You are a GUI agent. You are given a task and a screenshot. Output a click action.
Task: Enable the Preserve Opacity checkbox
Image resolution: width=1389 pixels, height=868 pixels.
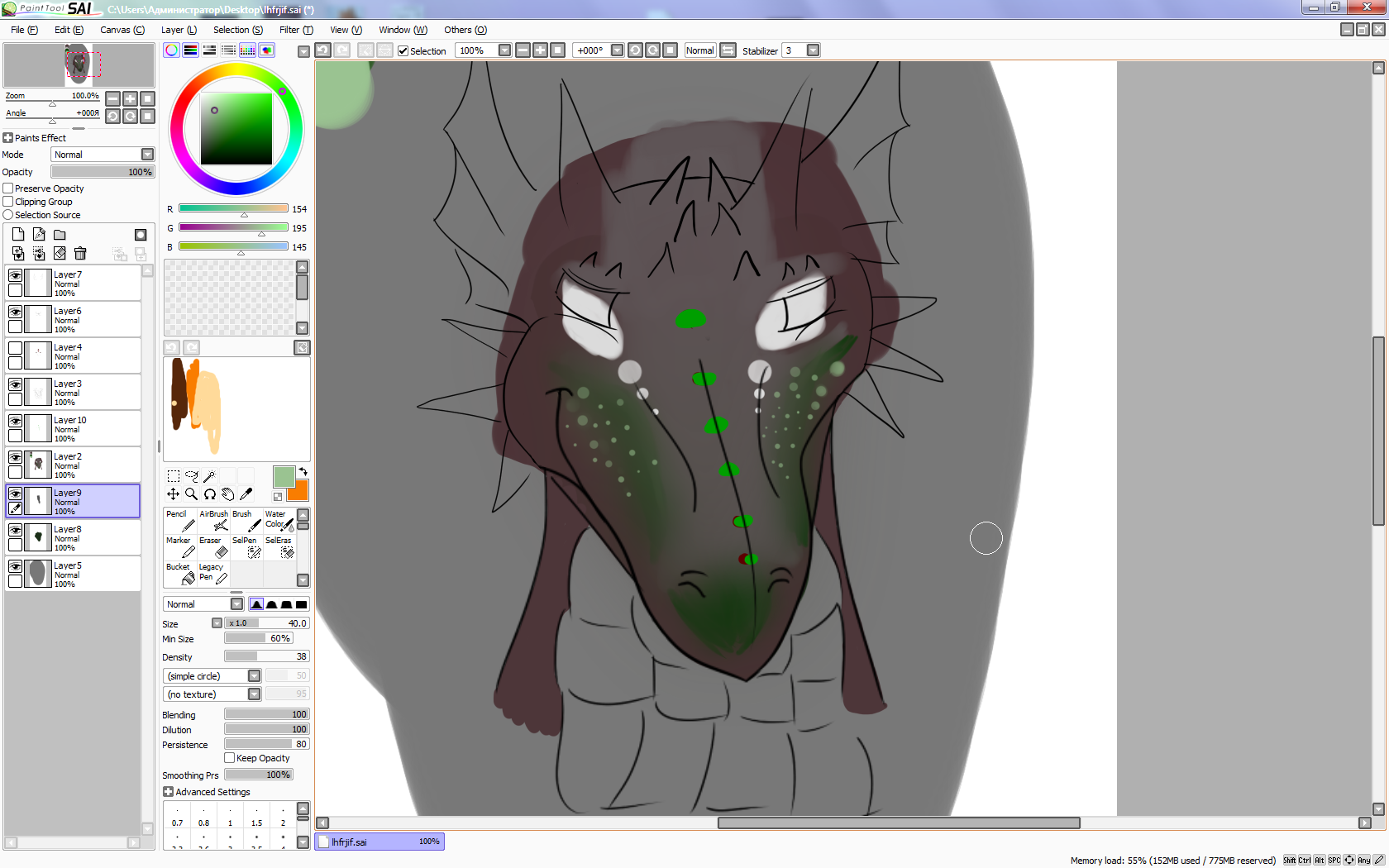(8, 188)
